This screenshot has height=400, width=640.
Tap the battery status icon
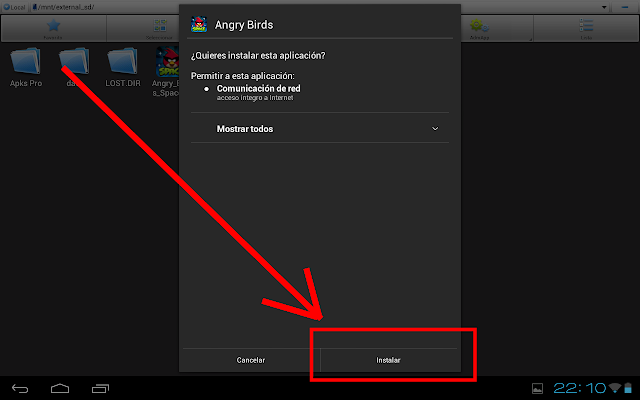pyautogui.click(x=628, y=388)
